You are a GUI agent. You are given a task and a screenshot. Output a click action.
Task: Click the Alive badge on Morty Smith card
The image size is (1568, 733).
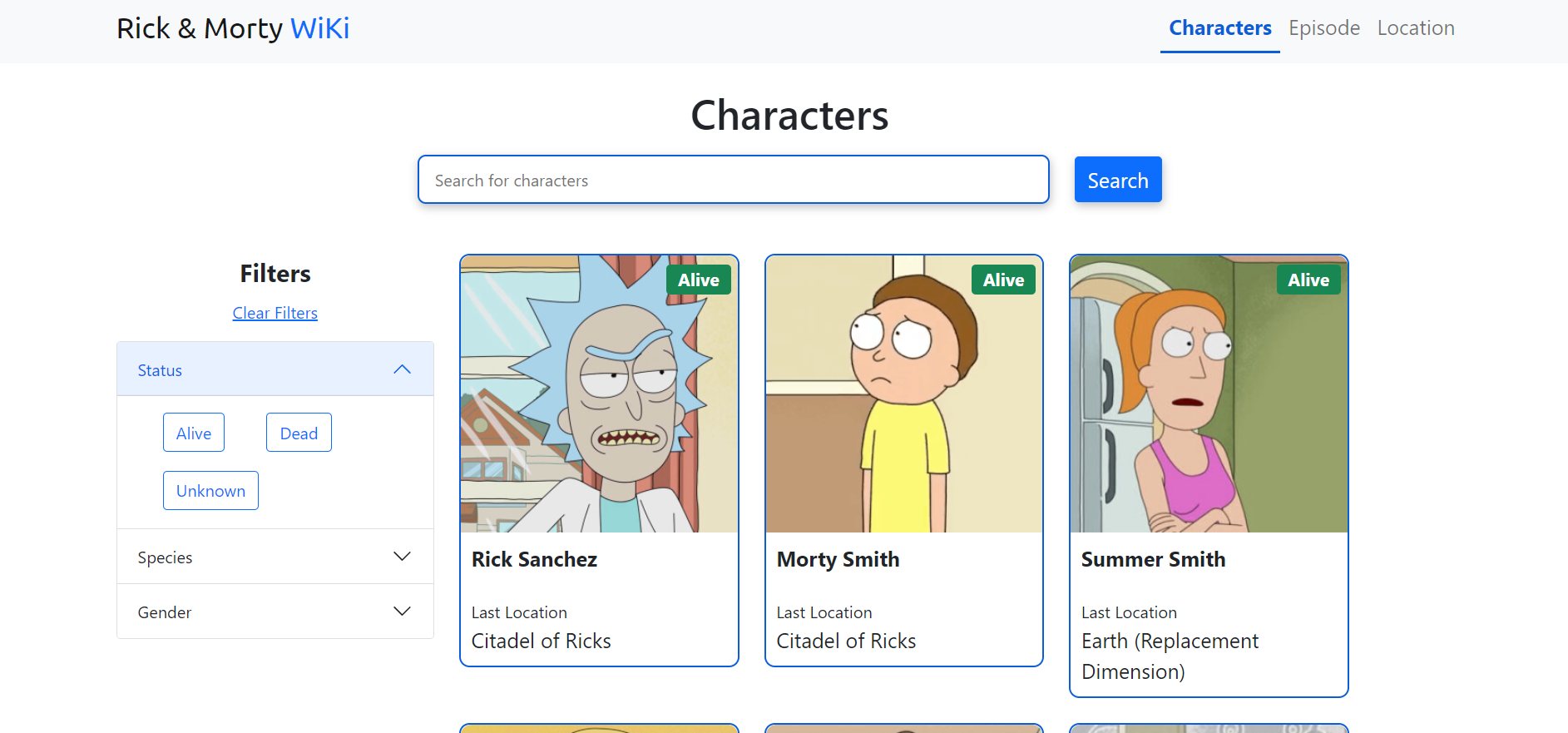coord(1004,280)
